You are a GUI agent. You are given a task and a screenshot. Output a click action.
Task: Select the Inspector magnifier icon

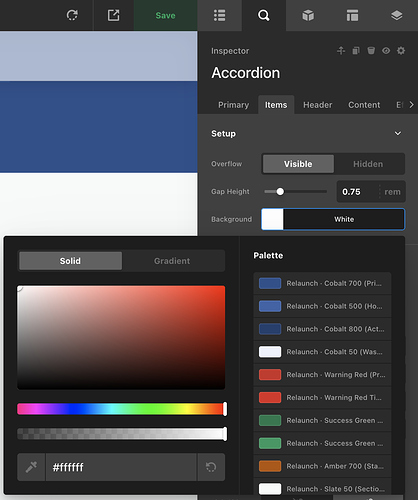click(x=264, y=15)
